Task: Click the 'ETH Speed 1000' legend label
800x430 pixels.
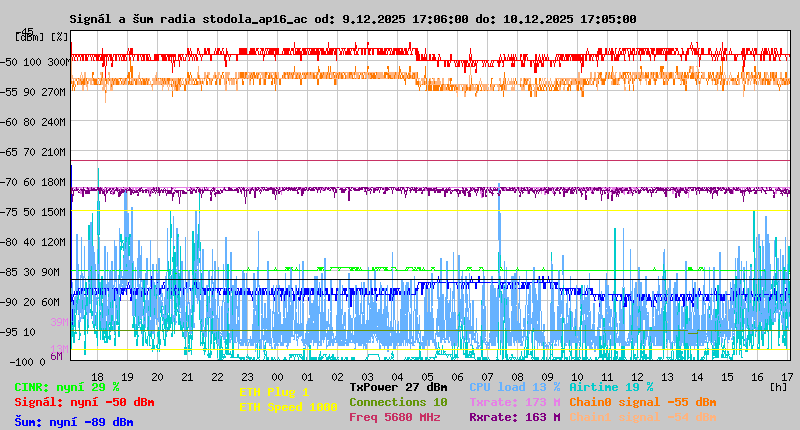Action: (x=288, y=407)
